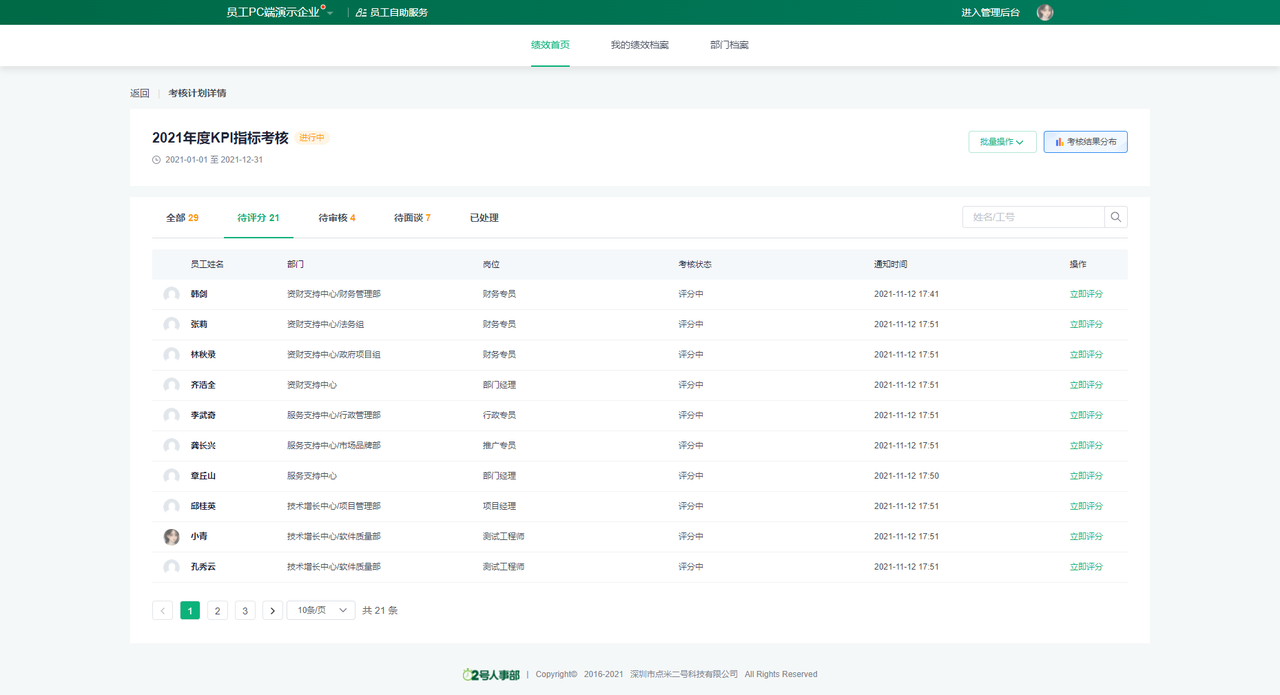Open the 10条/页 page size dropdown
The image size is (1280, 695).
[x=321, y=610]
